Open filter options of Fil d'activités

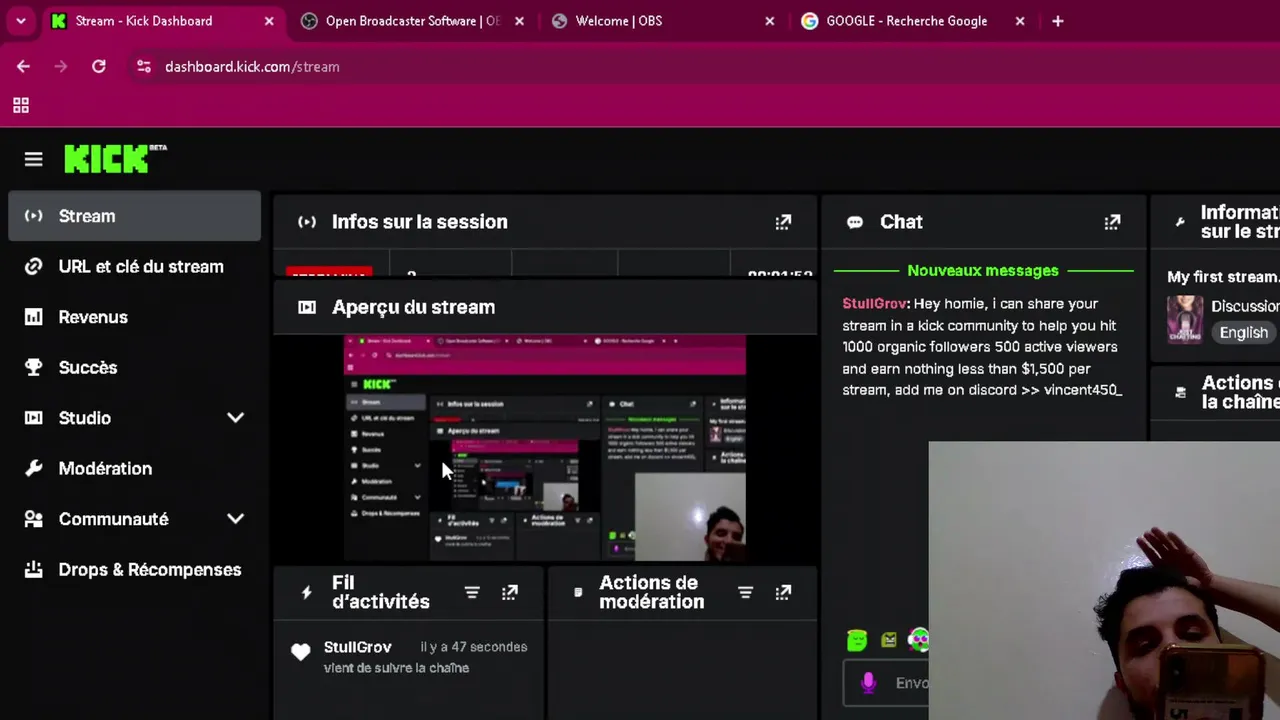click(472, 593)
